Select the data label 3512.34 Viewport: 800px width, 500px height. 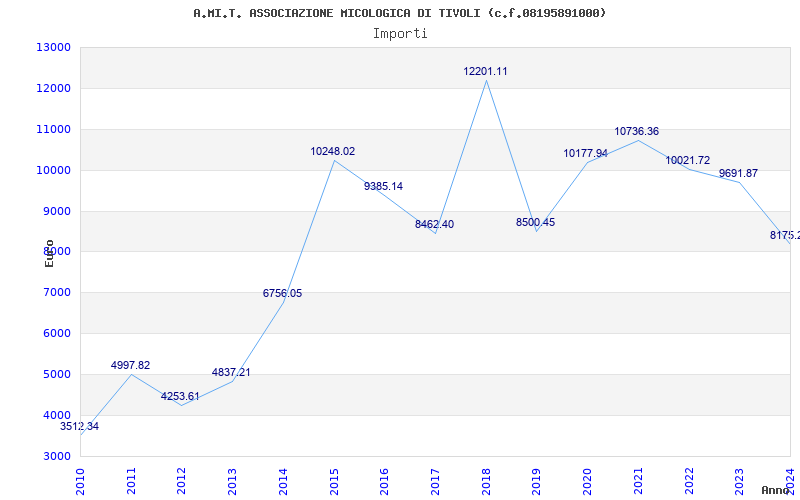point(80,427)
